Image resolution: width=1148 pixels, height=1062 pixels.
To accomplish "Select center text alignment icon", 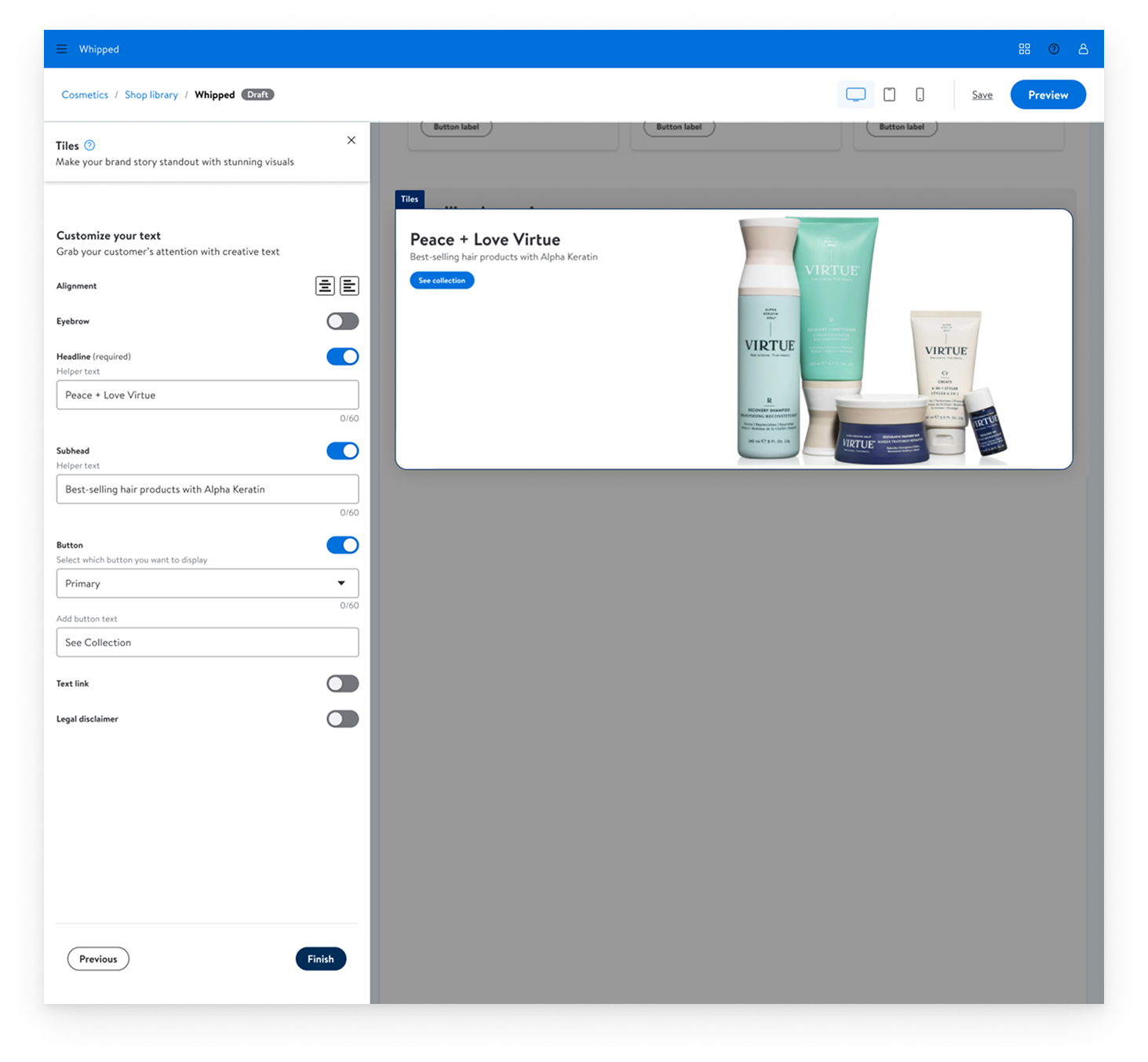I will point(325,286).
